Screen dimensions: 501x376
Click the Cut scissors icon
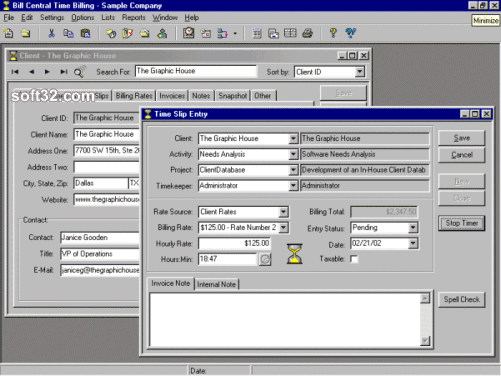point(51,33)
